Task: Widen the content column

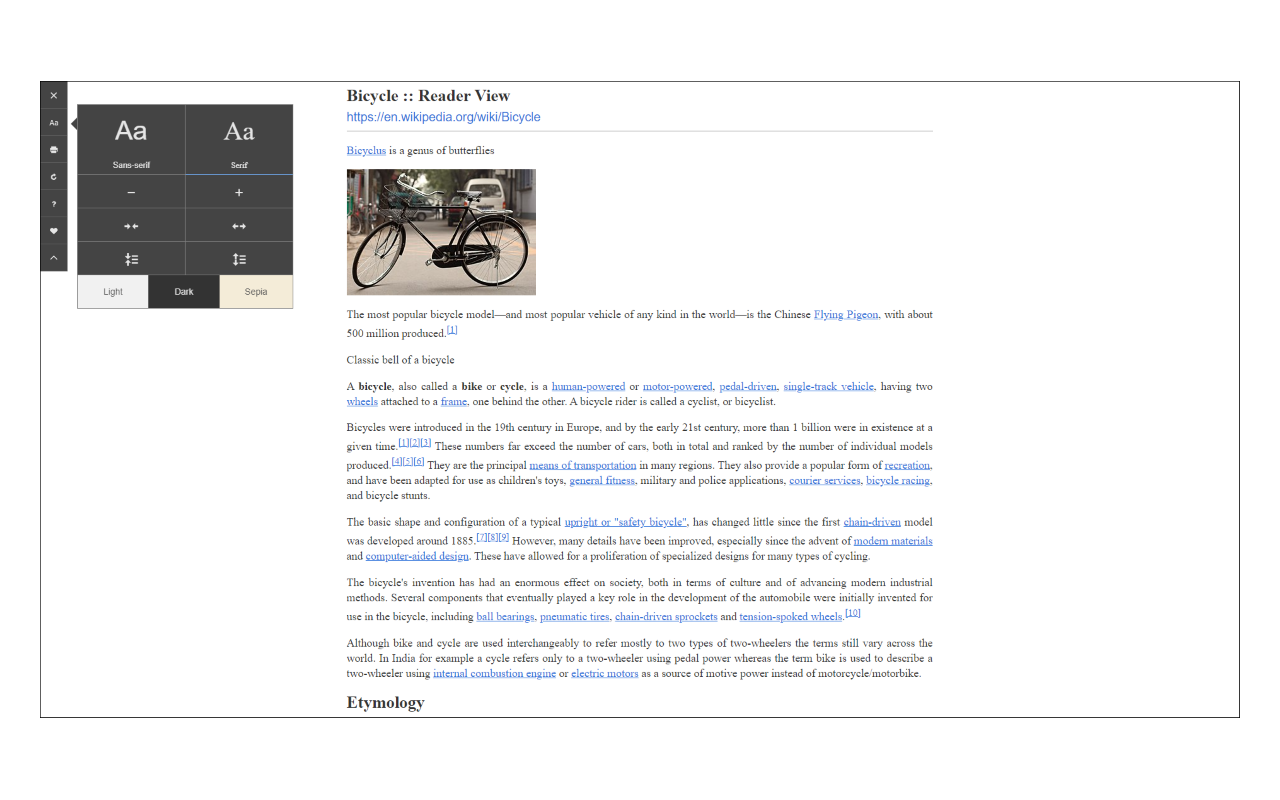Action: tap(238, 224)
